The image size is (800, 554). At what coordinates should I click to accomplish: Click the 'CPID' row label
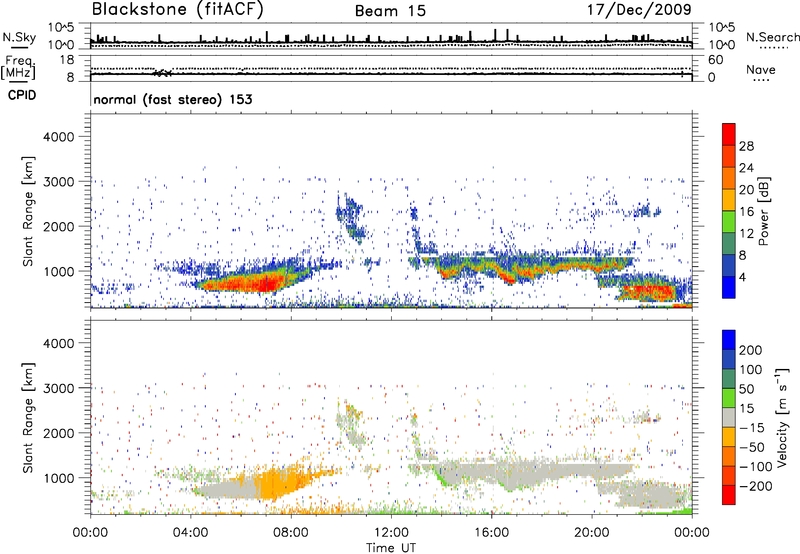[22, 95]
